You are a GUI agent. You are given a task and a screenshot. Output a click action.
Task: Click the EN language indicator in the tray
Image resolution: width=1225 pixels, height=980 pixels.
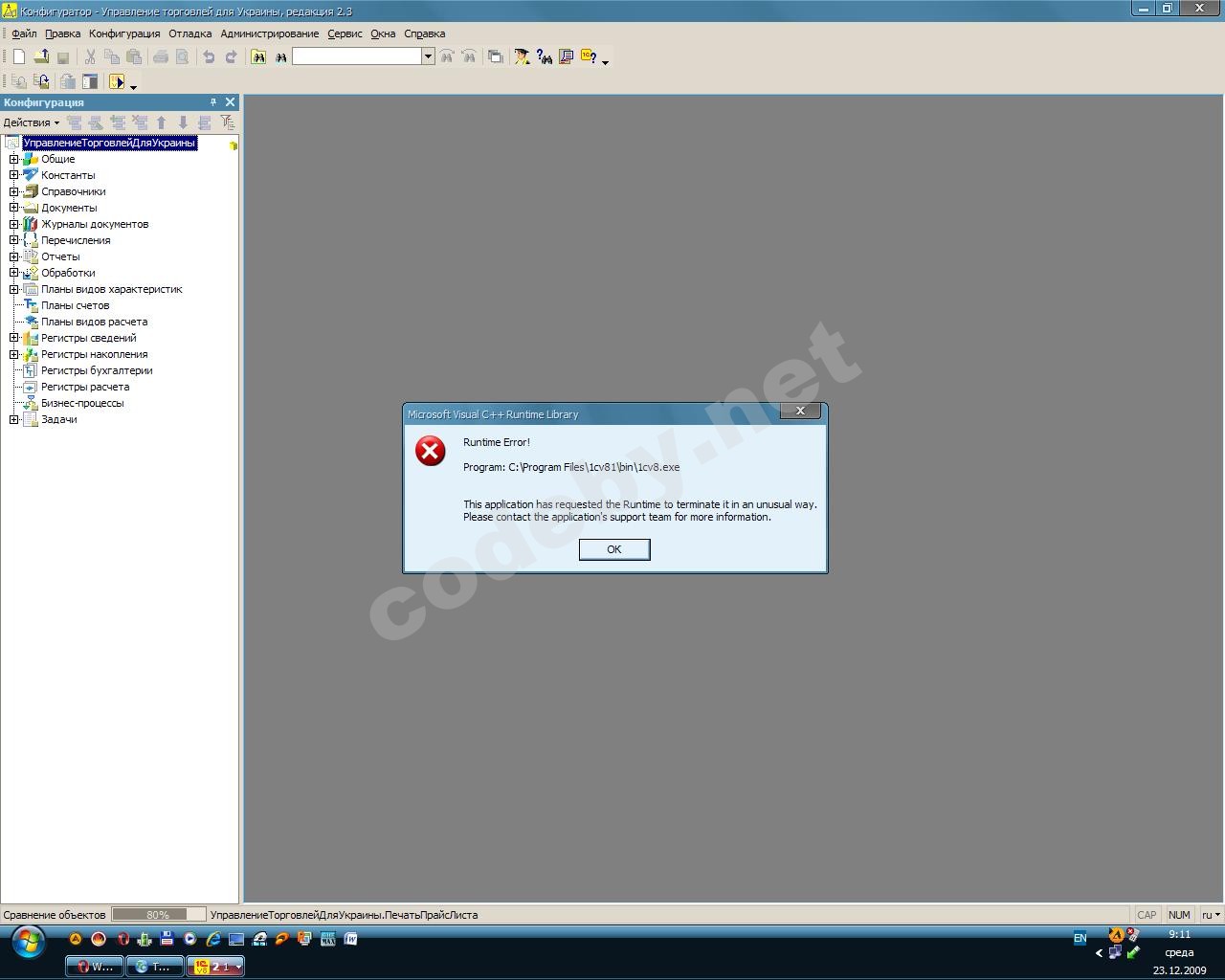(1080, 939)
